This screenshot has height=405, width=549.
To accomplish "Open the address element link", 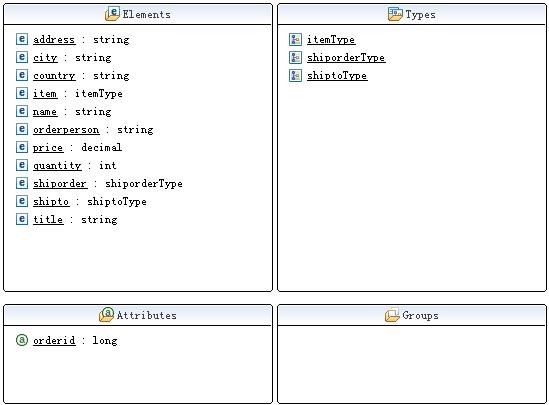I will [x=54, y=40].
